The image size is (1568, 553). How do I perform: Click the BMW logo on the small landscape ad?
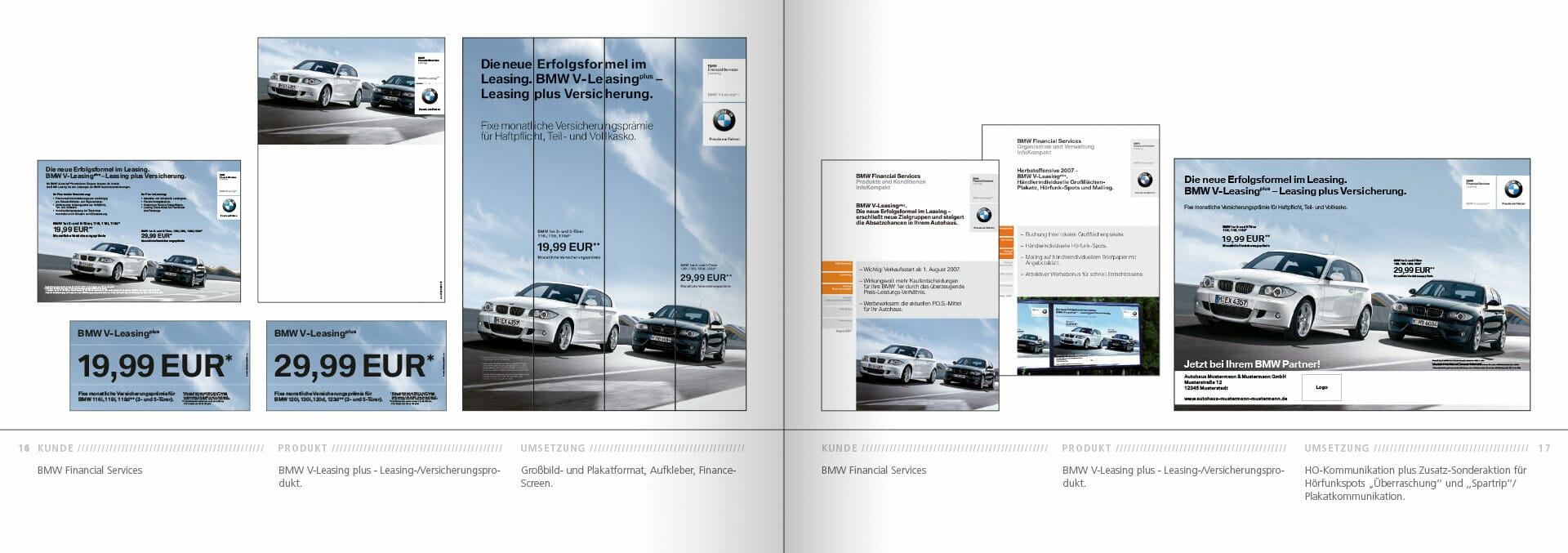(229, 206)
